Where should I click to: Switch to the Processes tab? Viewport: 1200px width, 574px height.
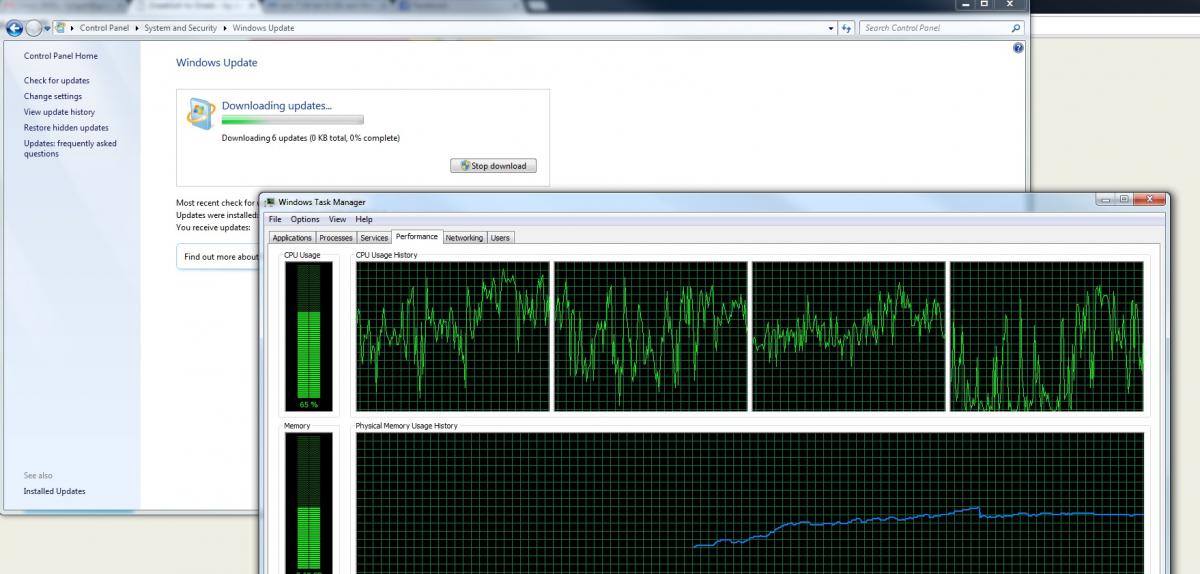click(335, 238)
